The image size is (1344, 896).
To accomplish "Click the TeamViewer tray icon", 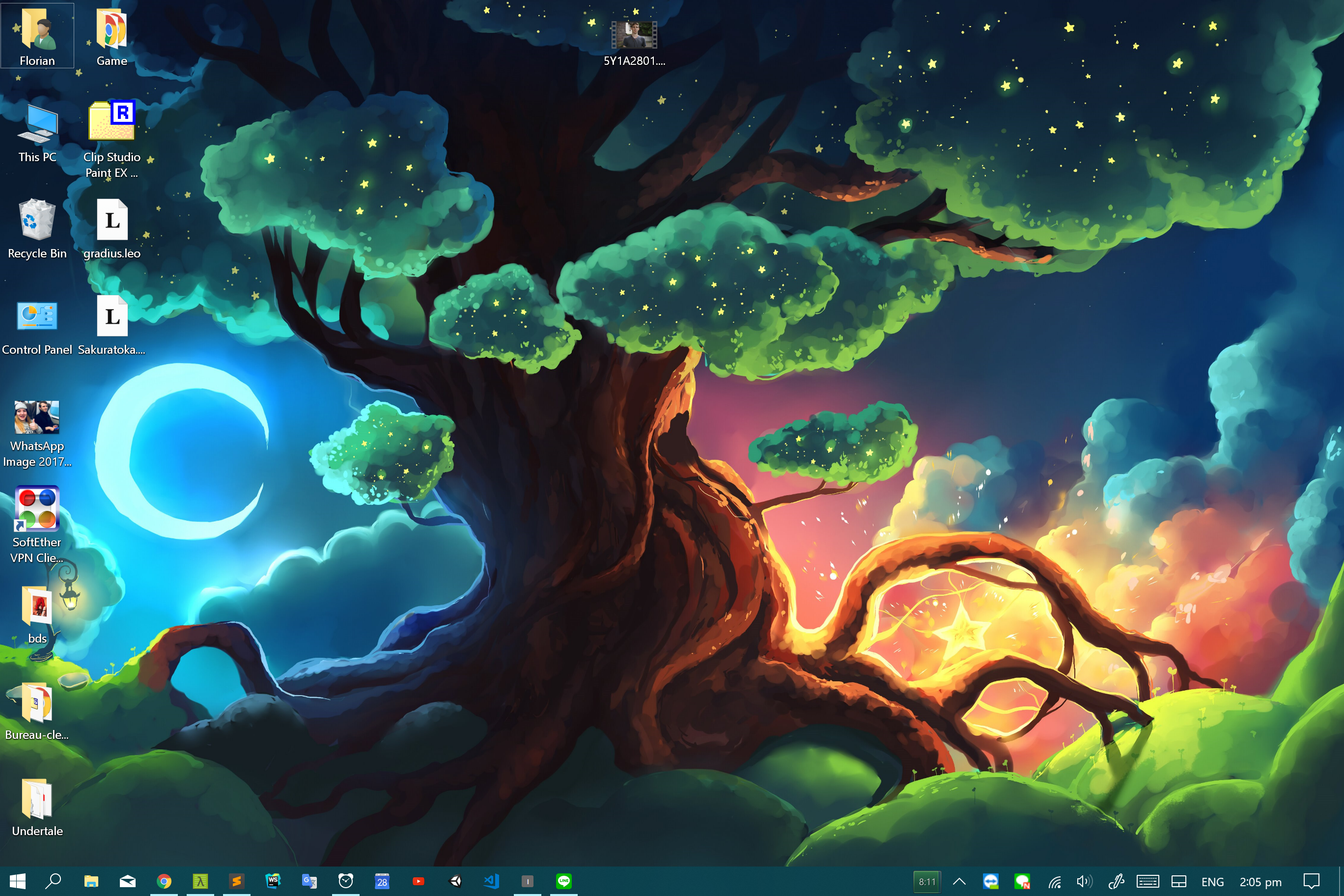I will click(990, 881).
